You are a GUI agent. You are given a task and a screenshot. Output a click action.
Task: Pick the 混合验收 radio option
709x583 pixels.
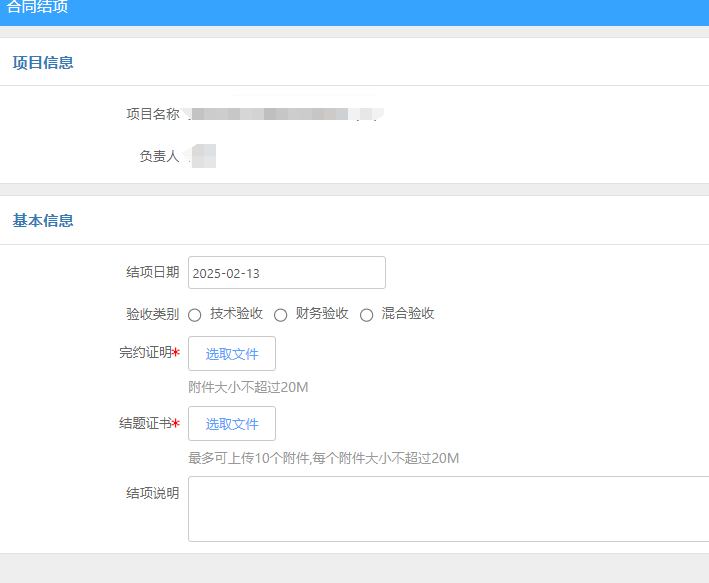(367, 315)
